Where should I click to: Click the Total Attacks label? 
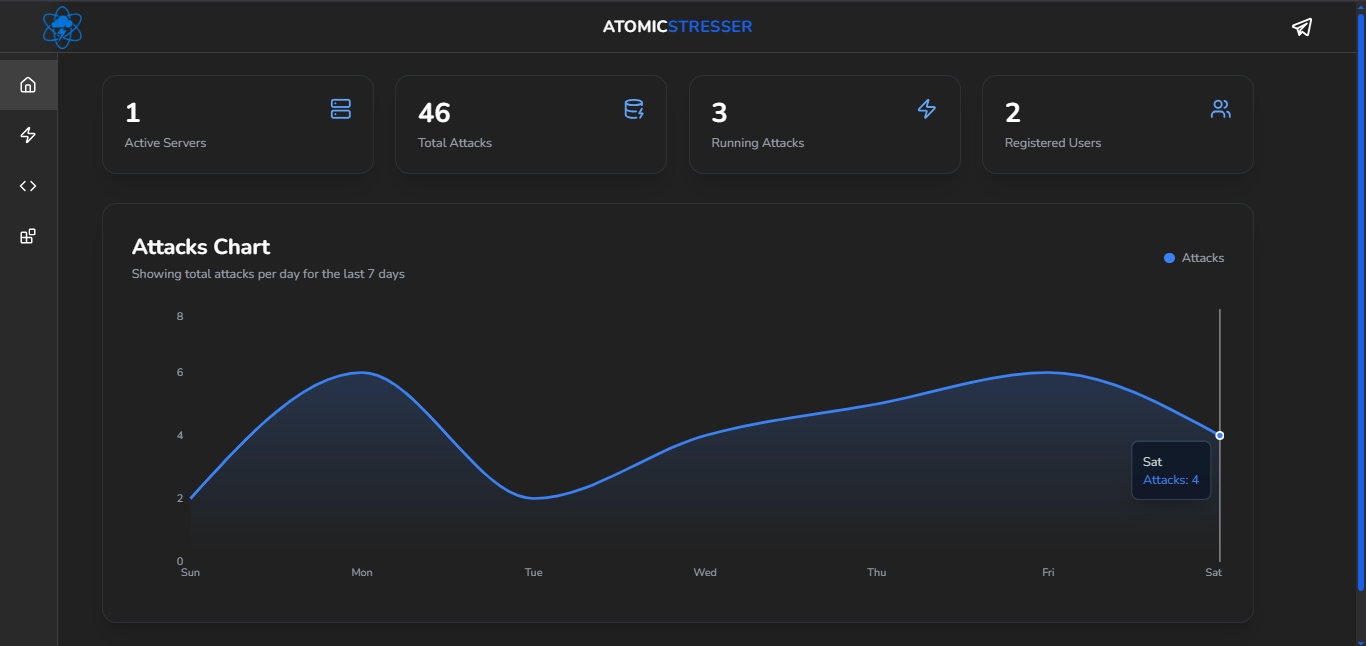click(x=455, y=143)
